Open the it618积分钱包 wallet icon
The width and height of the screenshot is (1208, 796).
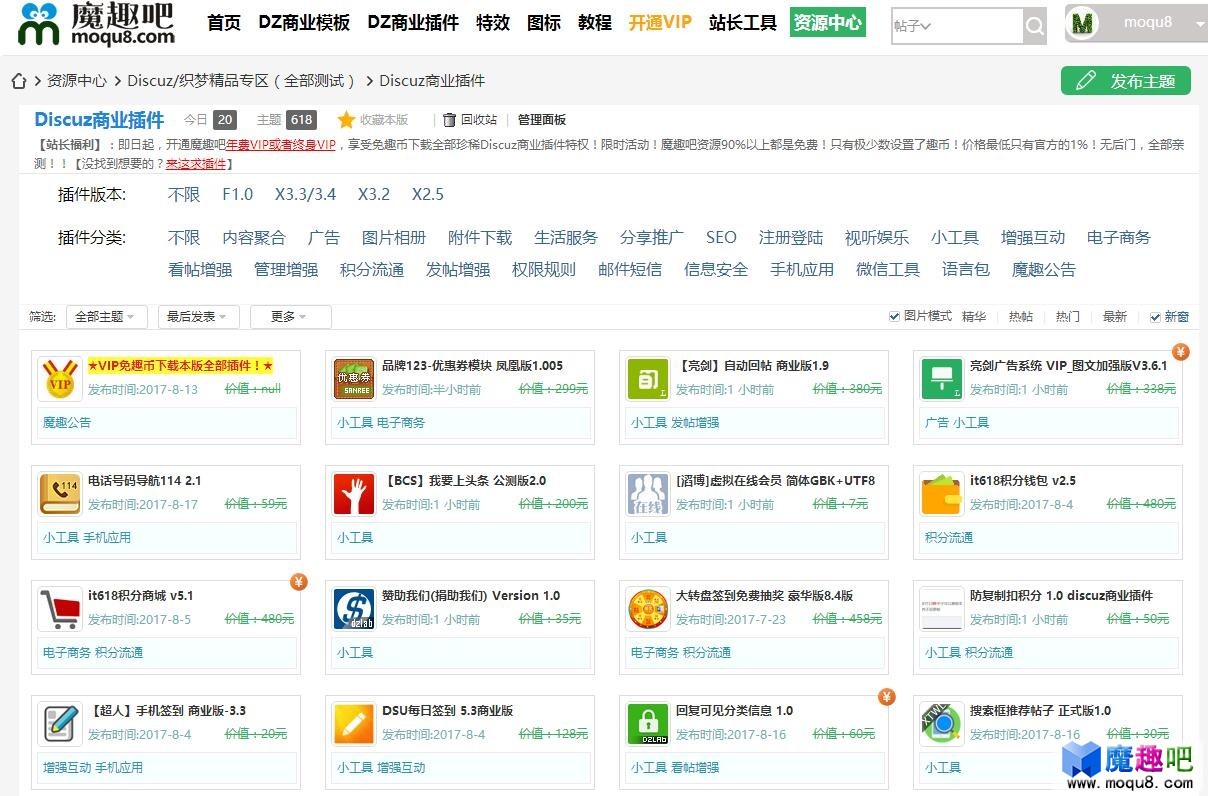click(942, 494)
